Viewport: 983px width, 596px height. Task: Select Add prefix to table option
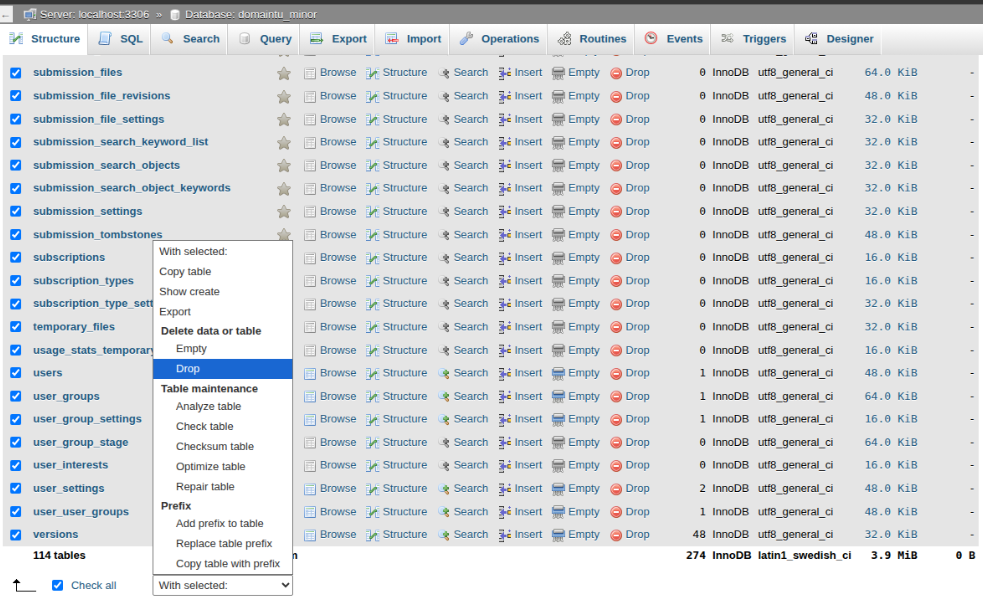point(223,523)
